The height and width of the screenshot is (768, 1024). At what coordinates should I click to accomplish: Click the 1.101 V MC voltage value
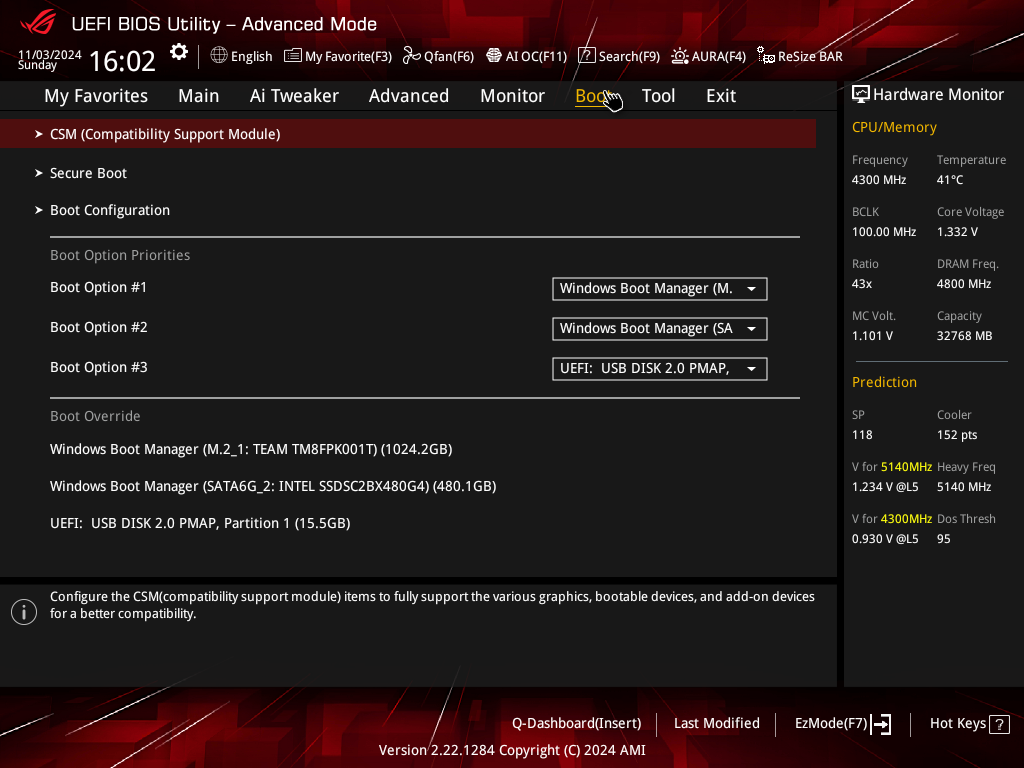872,336
